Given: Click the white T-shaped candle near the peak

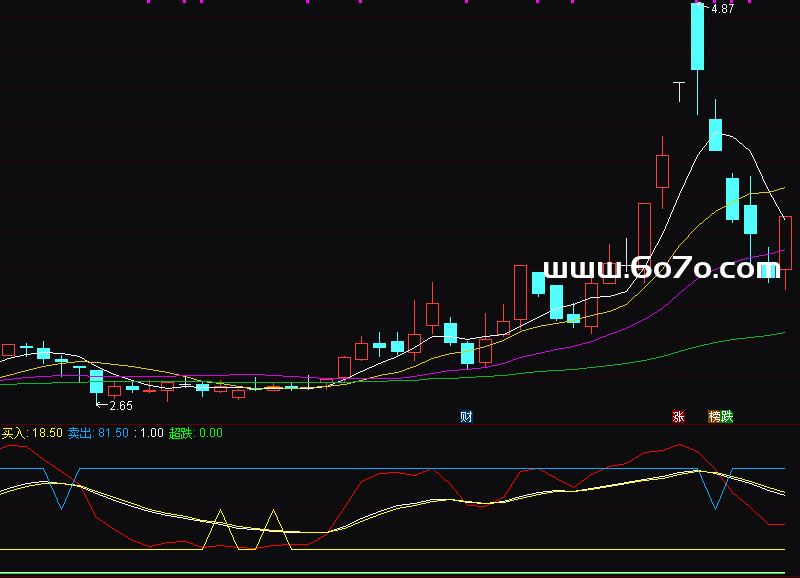Looking at the screenshot, I should [x=679, y=84].
